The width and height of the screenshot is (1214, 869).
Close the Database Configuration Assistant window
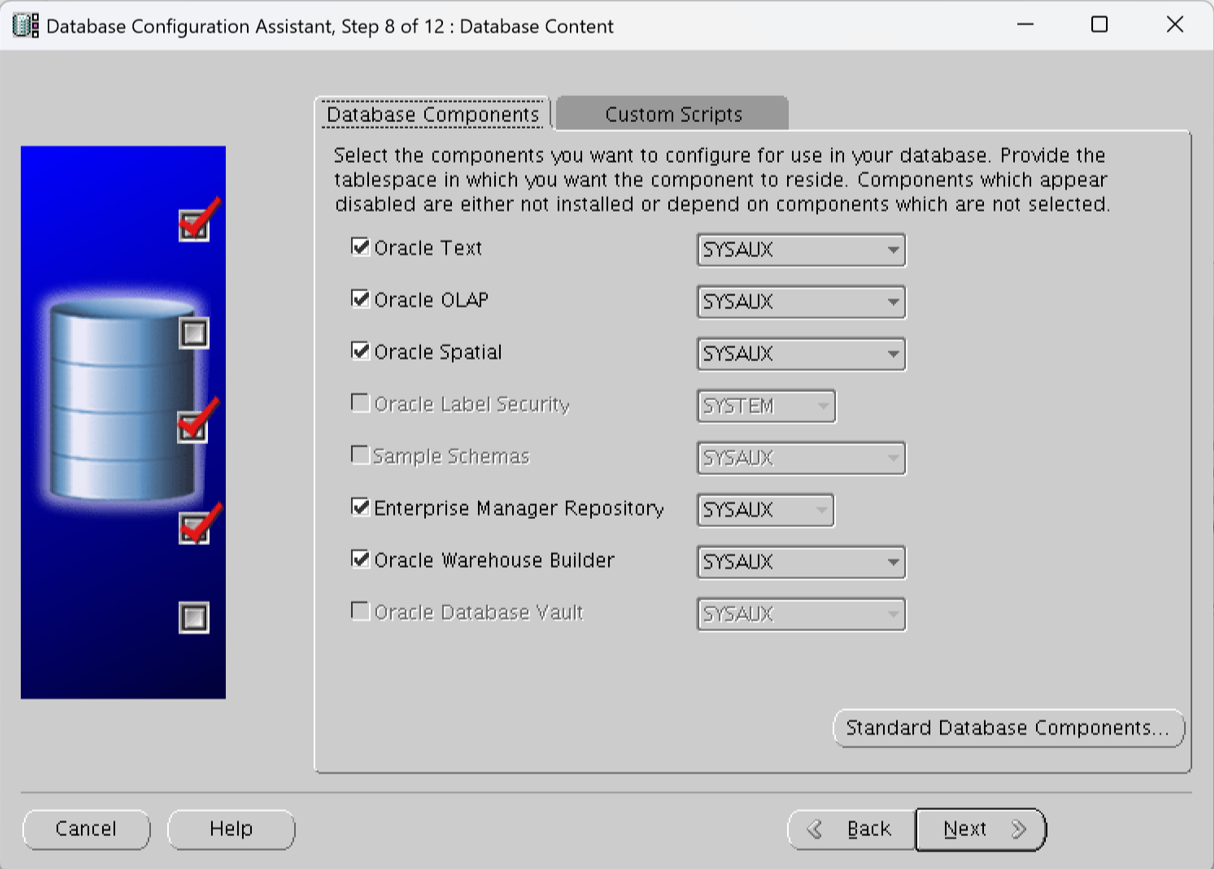point(1175,25)
